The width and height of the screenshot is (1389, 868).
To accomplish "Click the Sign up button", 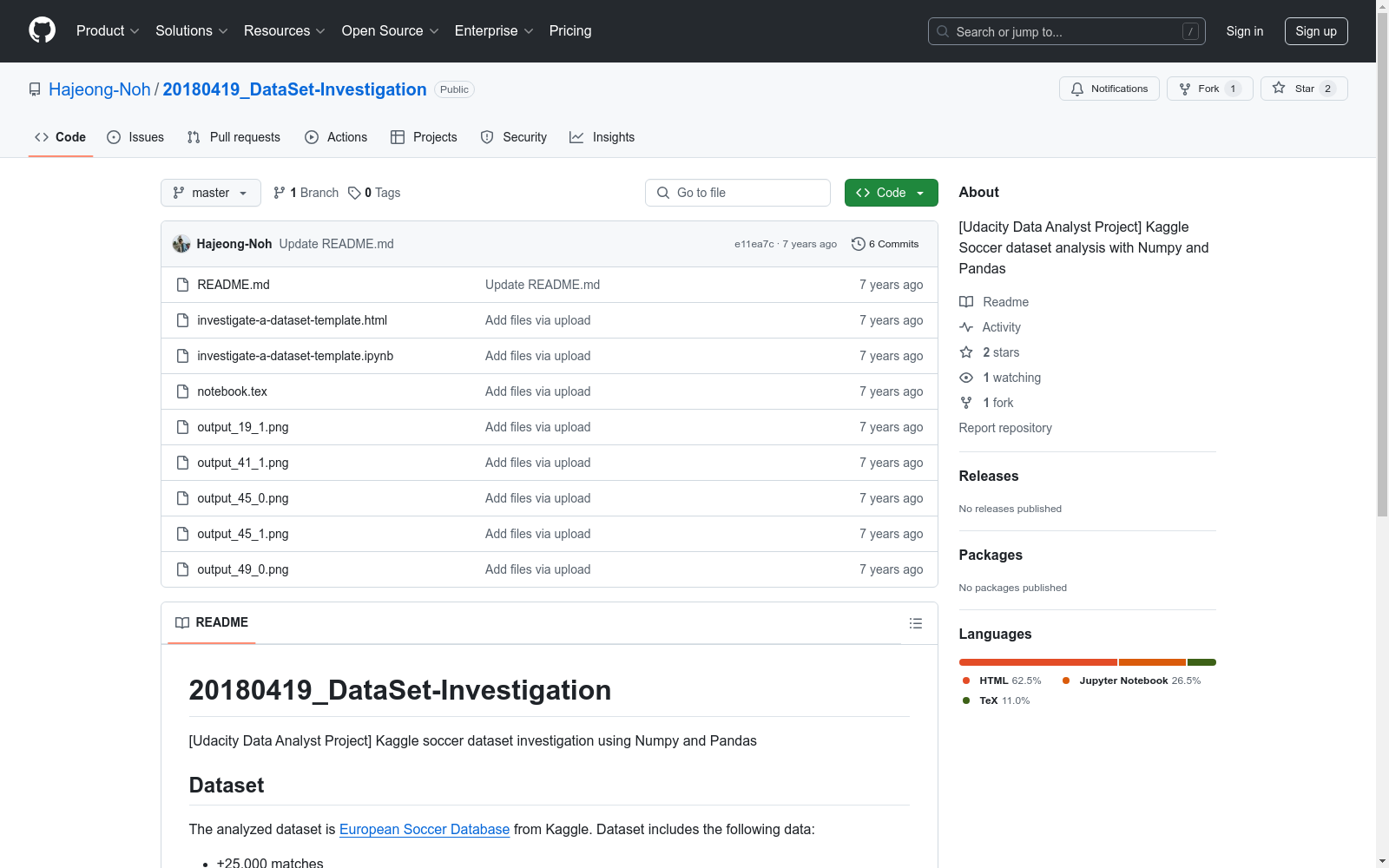I will (1316, 31).
